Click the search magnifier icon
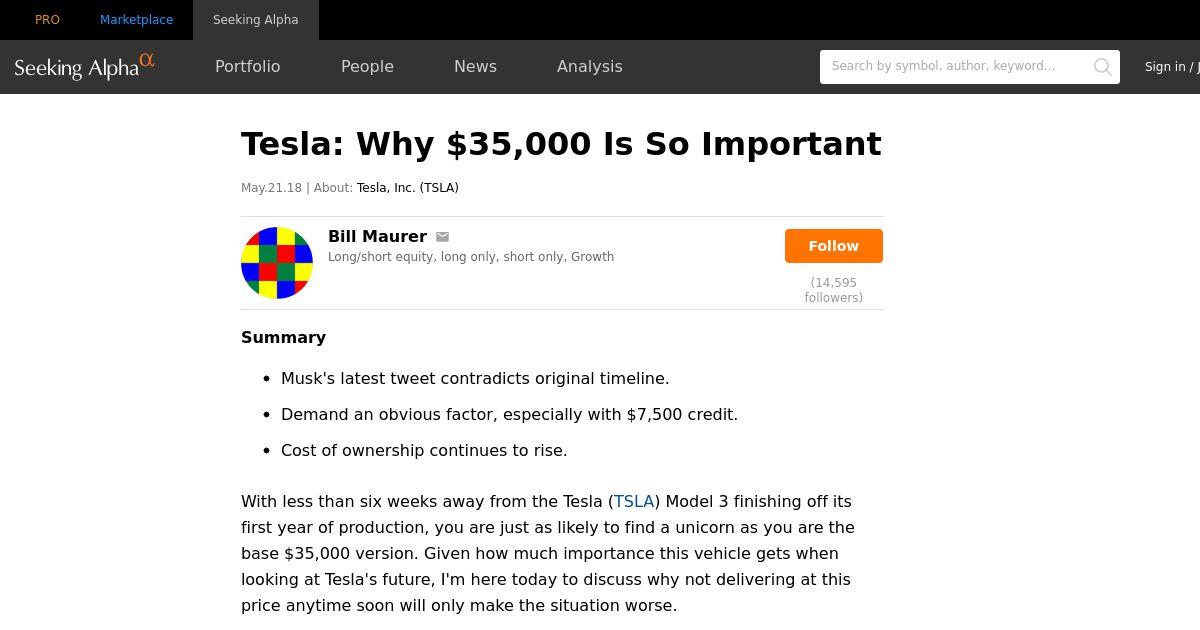1200x630 pixels. coord(1102,67)
